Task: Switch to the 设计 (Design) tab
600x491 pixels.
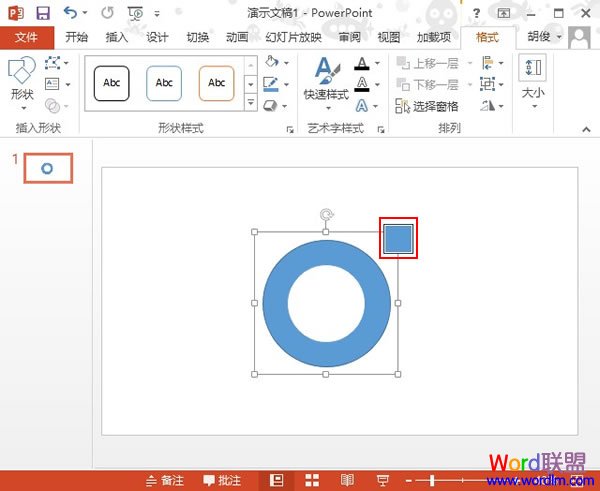Action: pos(157,37)
